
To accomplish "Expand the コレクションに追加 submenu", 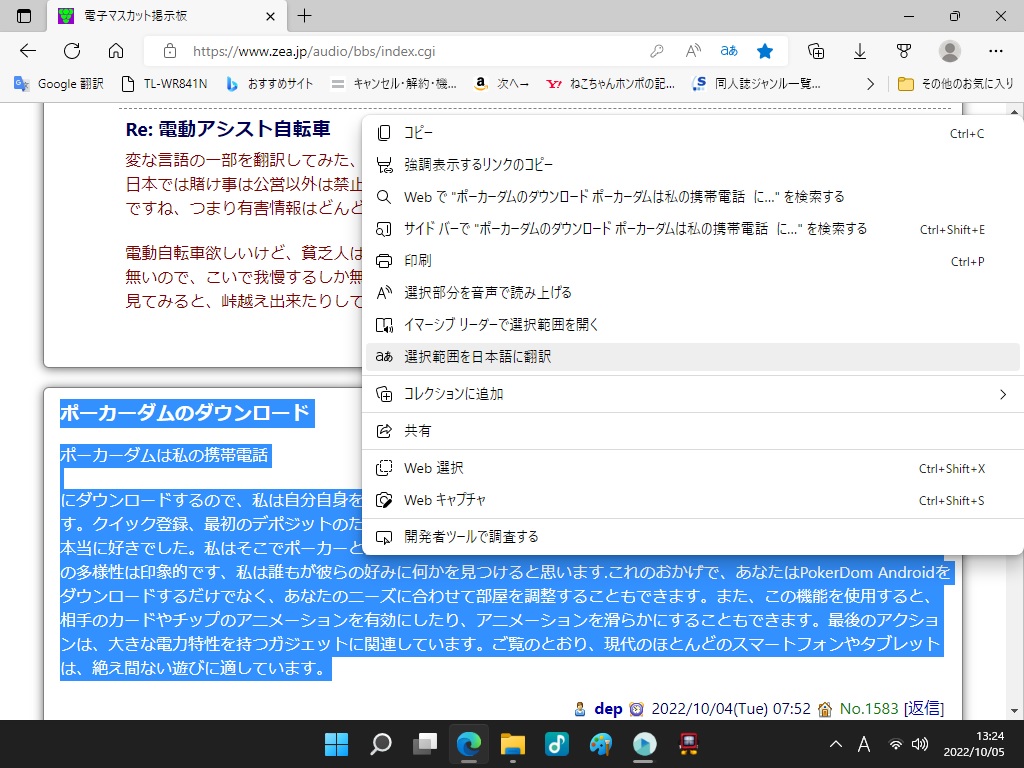I will click(693, 394).
